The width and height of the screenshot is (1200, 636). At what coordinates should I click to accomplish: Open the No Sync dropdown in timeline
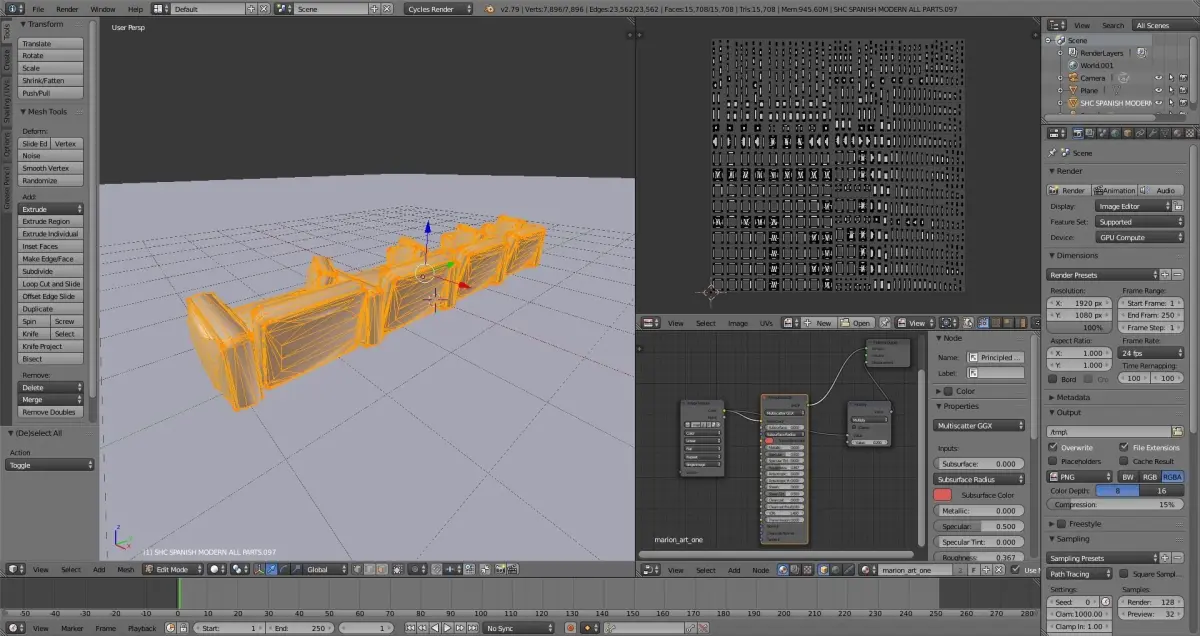(520, 628)
